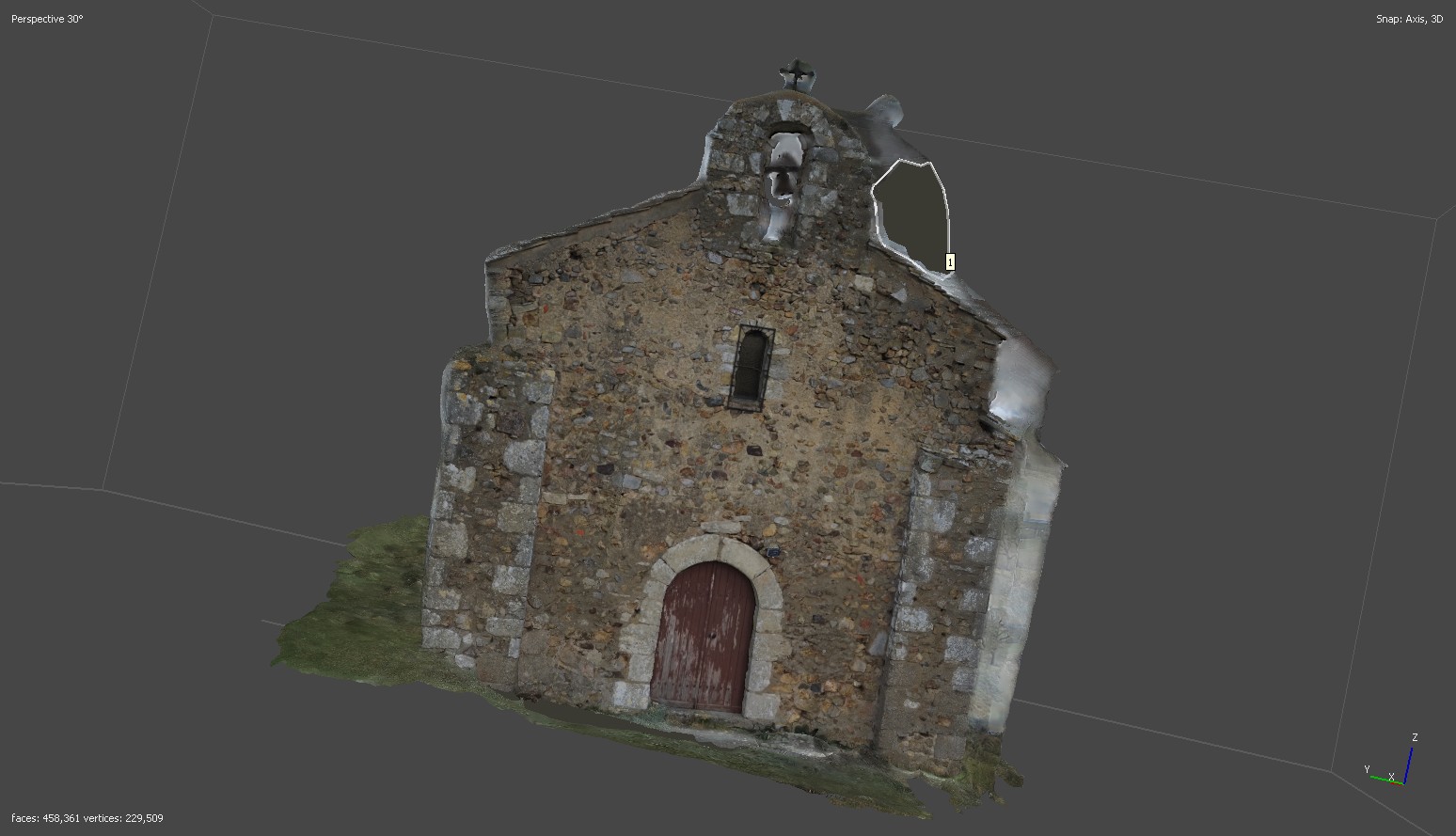Screen dimensions: 1456x836
Task: Click the faces and vertices count text
Action: (x=87, y=818)
